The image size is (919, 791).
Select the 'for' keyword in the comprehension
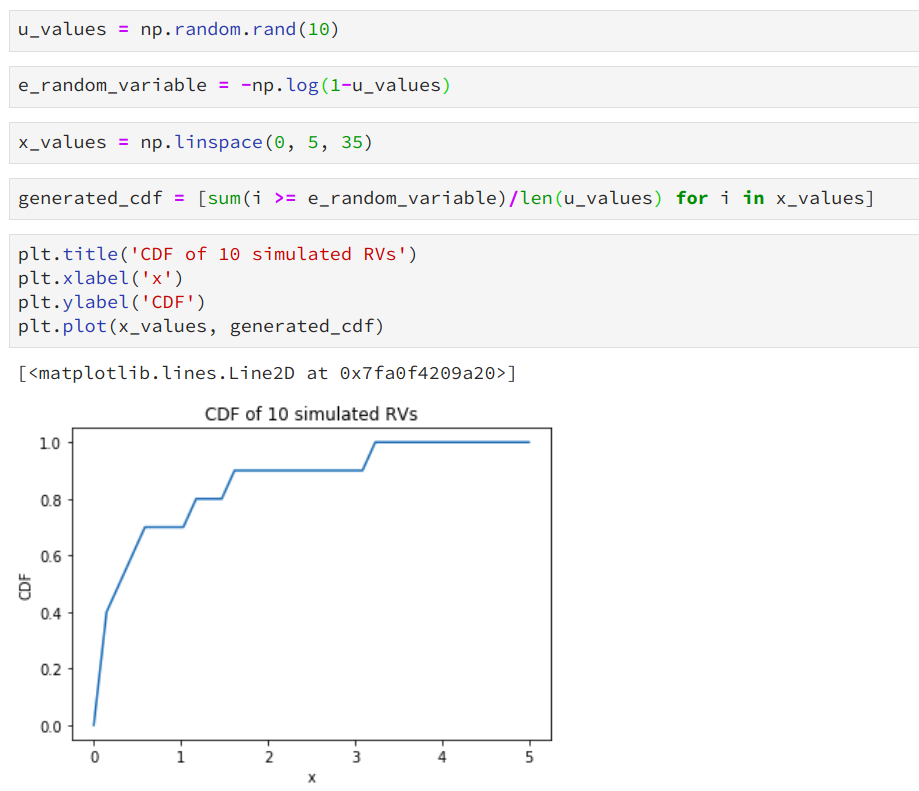(699, 198)
